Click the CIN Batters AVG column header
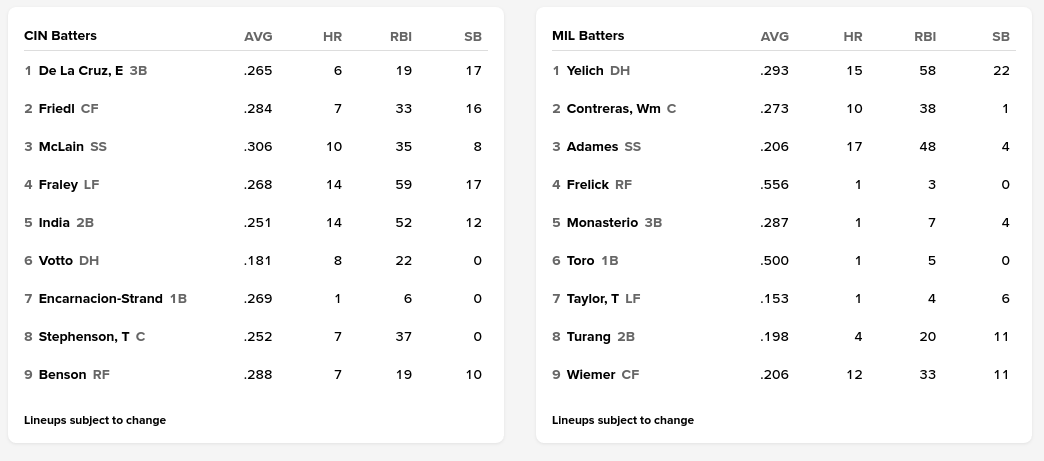 point(258,36)
